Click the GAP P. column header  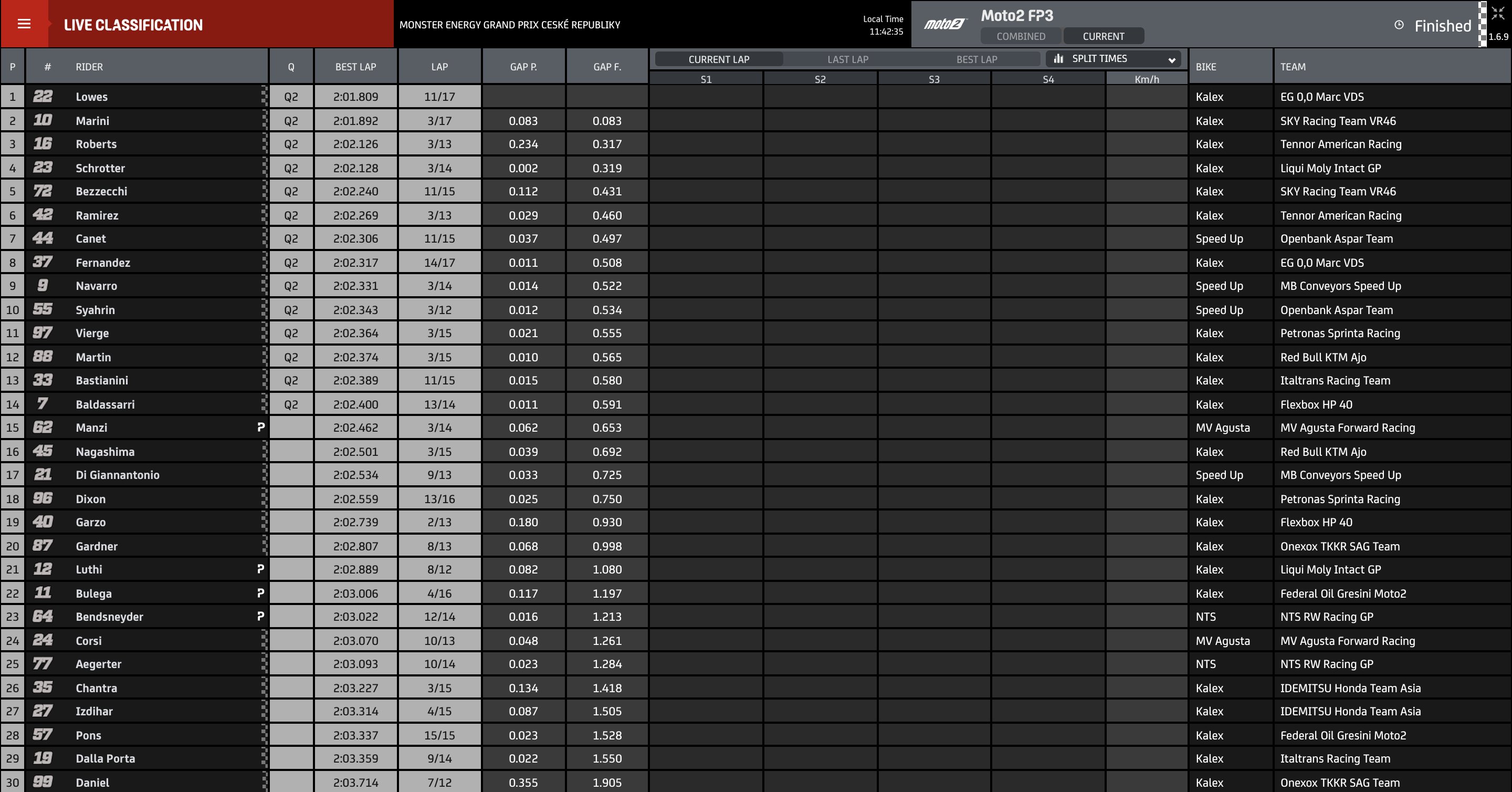click(x=523, y=66)
